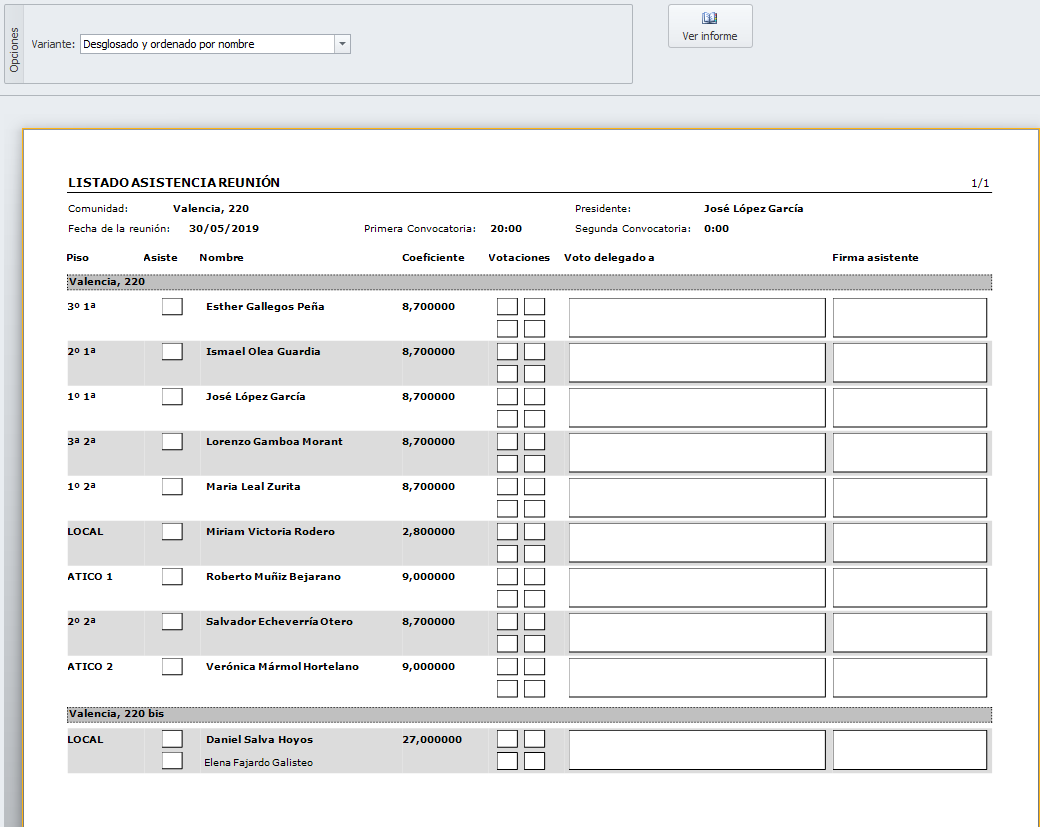Check Asiste box for Maria Leal Zurita

pos(172,486)
